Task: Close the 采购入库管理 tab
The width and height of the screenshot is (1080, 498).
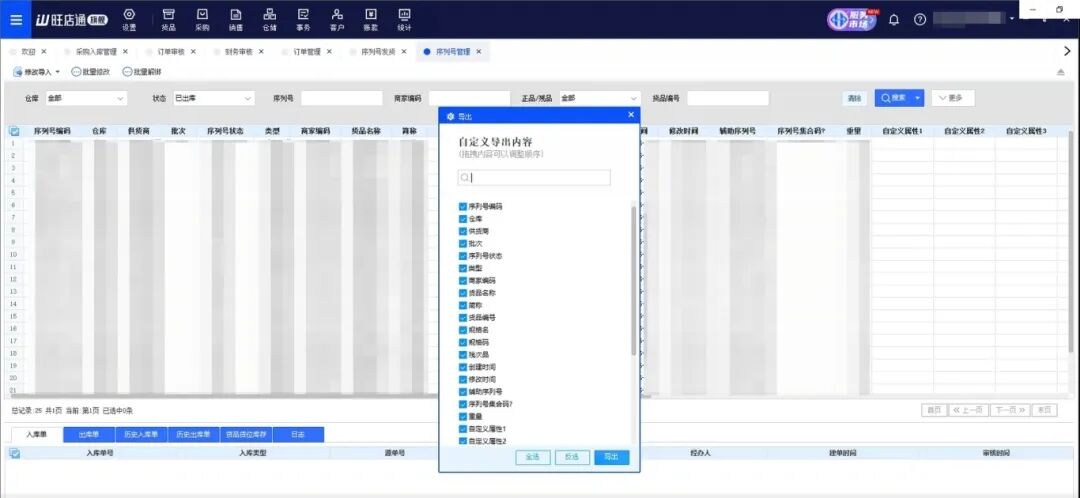Action: pos(125,52)
